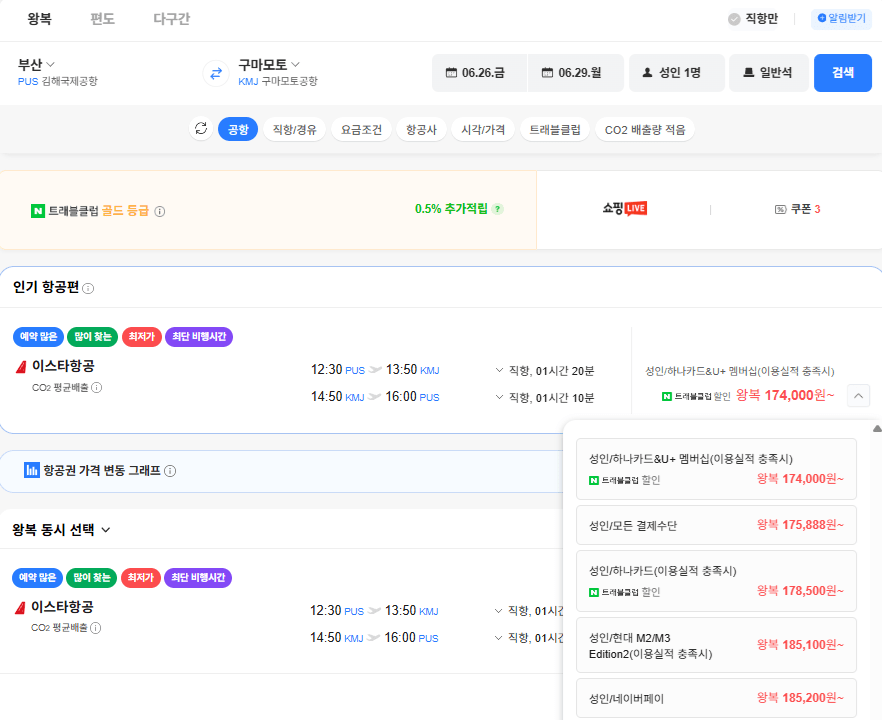Select the 트래블클럽 filter chip

click(x=555, y=129)
